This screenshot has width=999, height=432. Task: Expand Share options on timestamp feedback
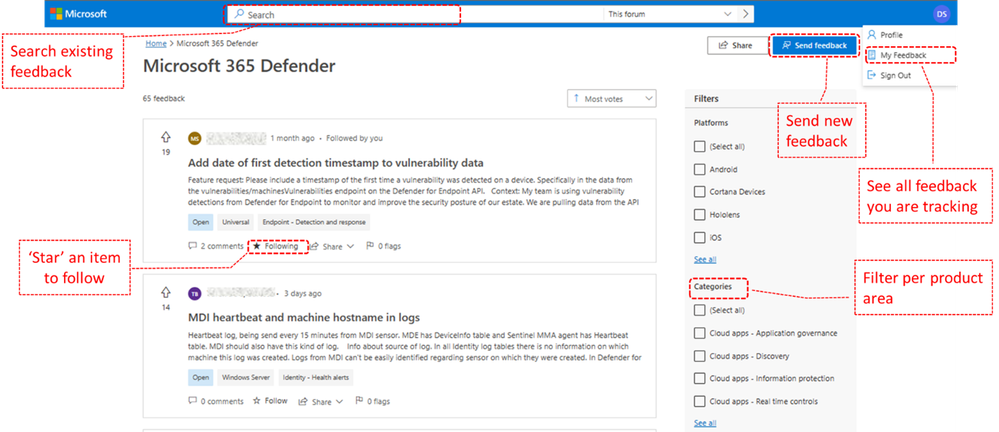pos(333,247)
